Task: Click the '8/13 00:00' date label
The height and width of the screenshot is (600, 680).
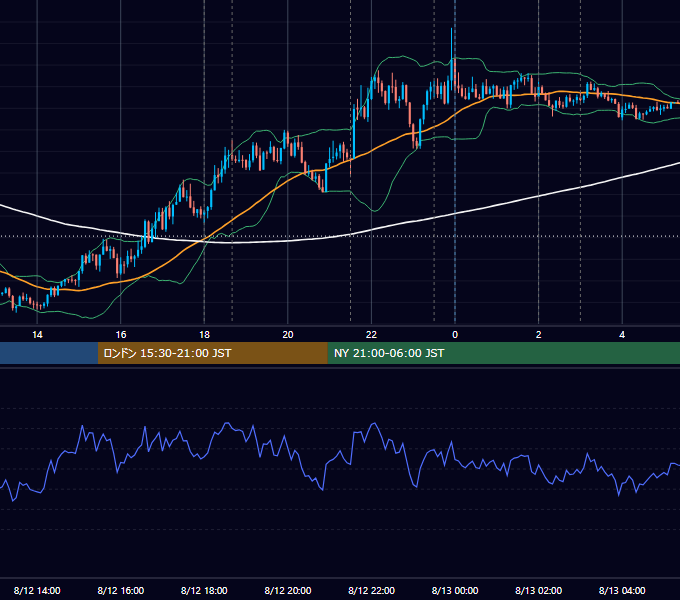Action: click(x=455, y=590)
